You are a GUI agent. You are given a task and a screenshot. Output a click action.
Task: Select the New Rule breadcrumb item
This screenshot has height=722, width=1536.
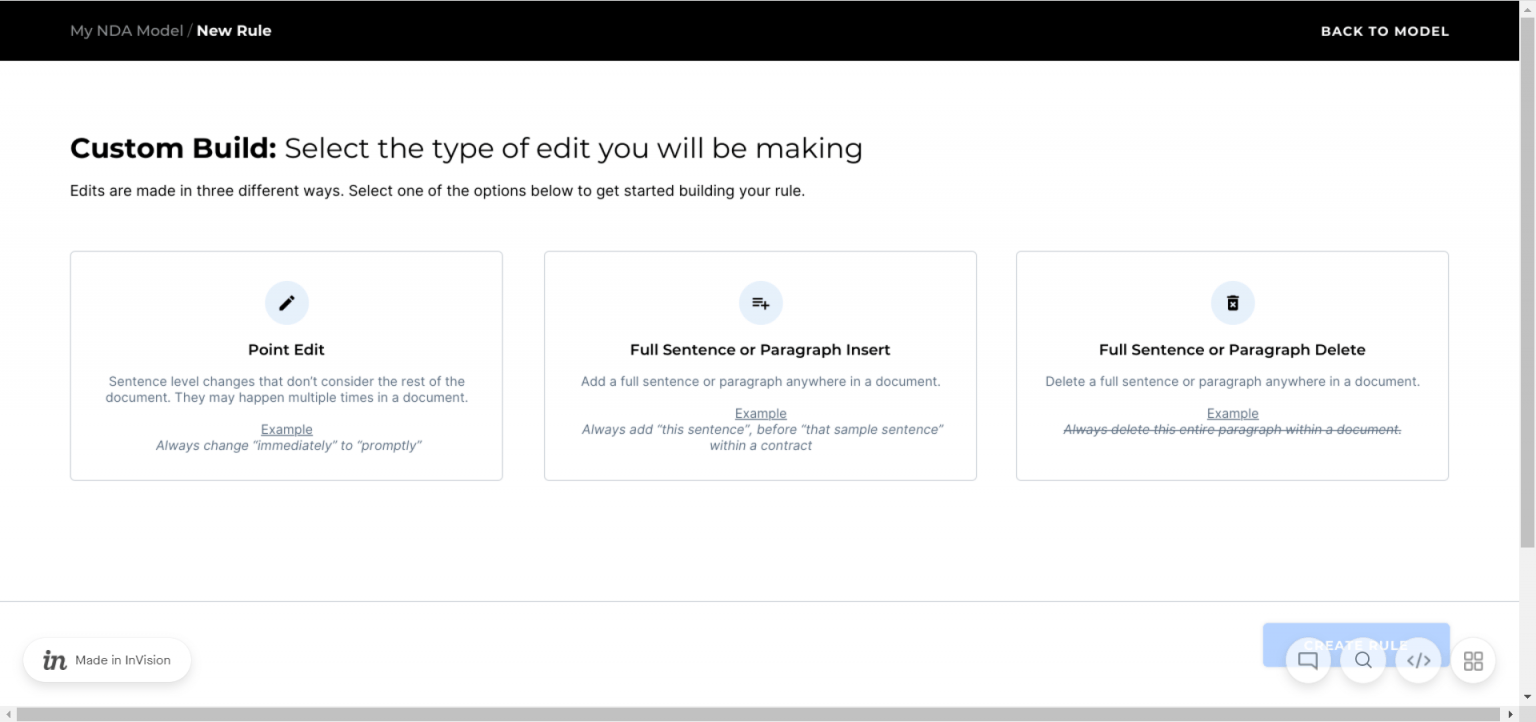(234, 30)
